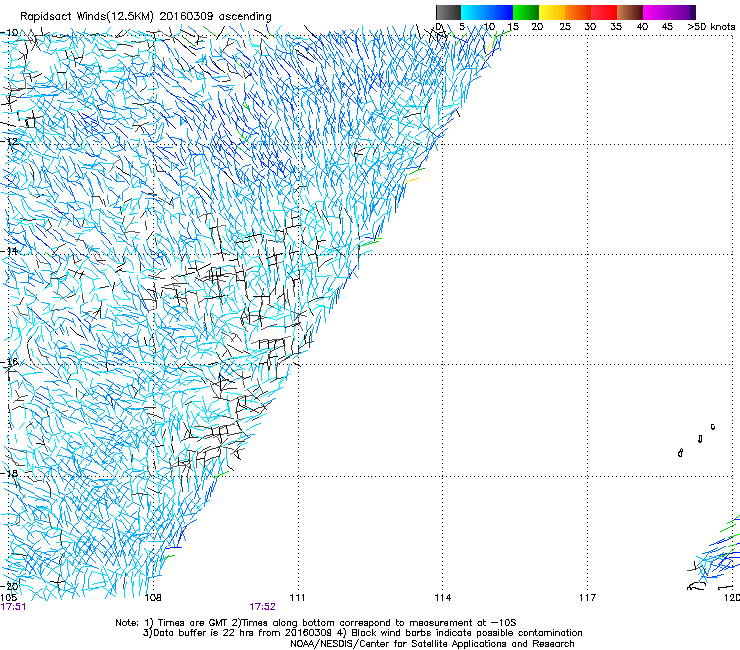Click the '25' legend scale label
Viewport: 740px width, 650px height.
(x=564, y=26)
